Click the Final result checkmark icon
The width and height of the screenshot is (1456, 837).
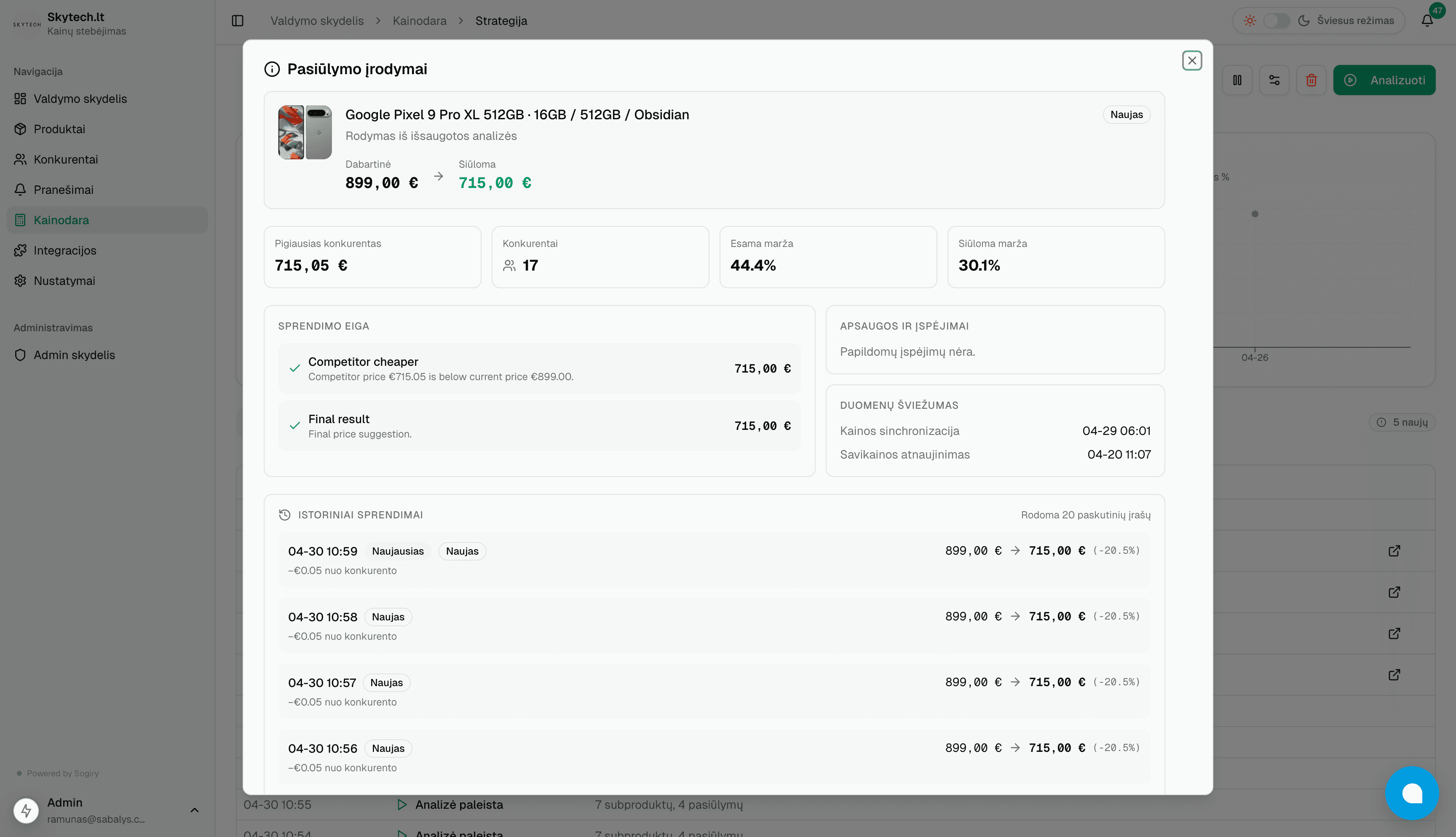pyautogui.click(x=295, y=425)
